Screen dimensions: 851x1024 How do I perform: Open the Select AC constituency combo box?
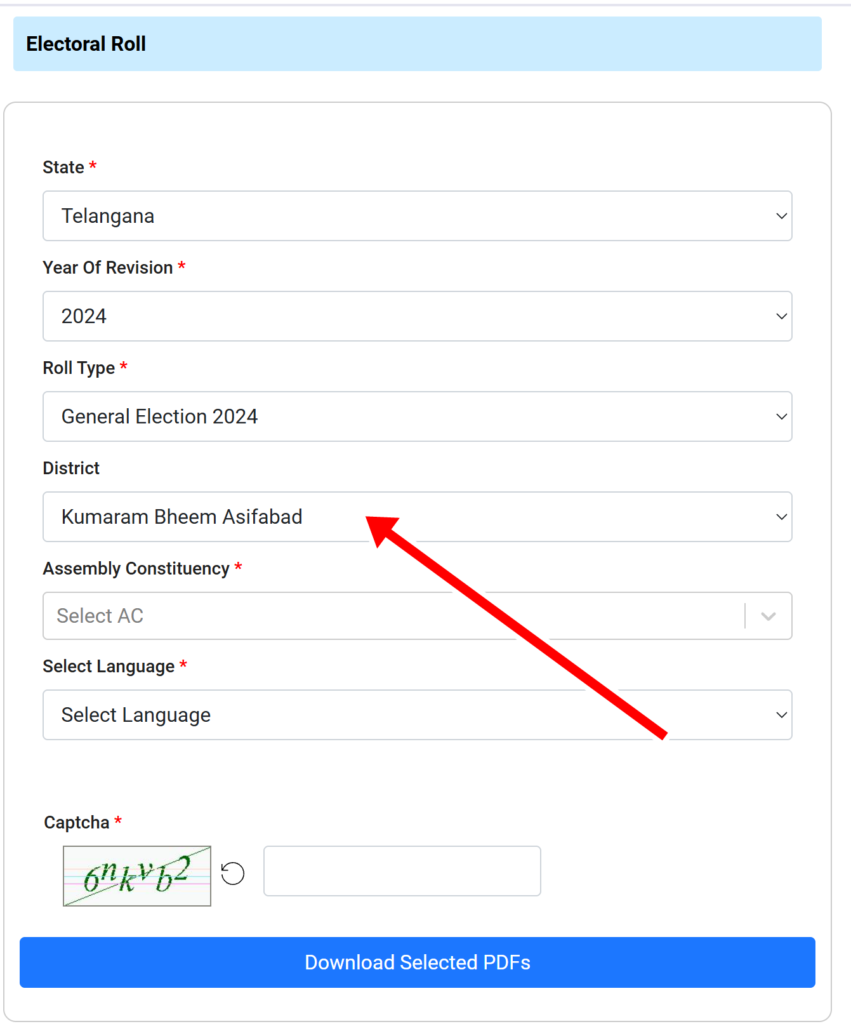[x=417, y=616]
